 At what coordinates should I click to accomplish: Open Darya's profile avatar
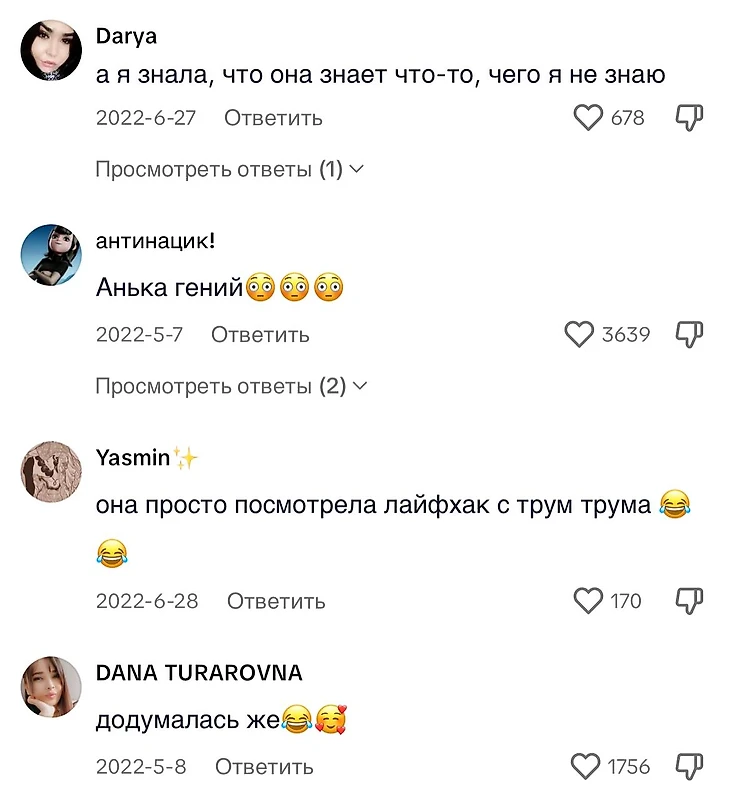point(51,51)
